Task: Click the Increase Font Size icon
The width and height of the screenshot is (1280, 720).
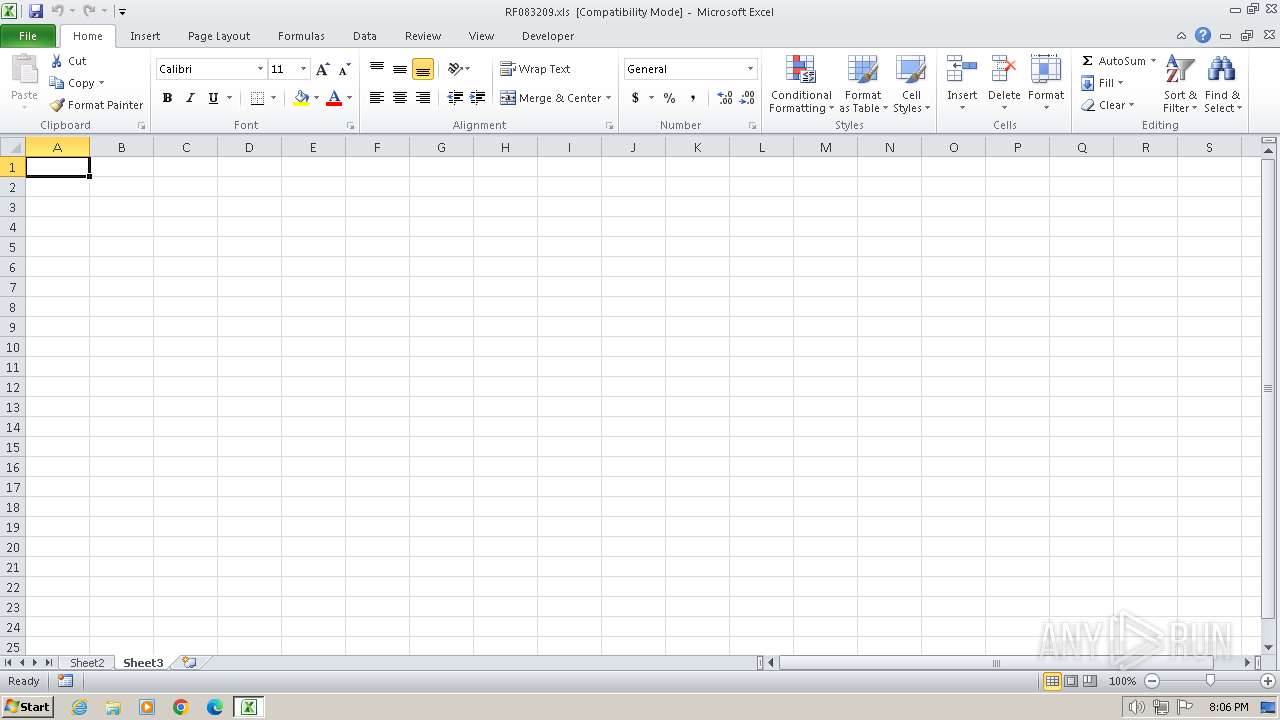Action: [x=322, y=69]
